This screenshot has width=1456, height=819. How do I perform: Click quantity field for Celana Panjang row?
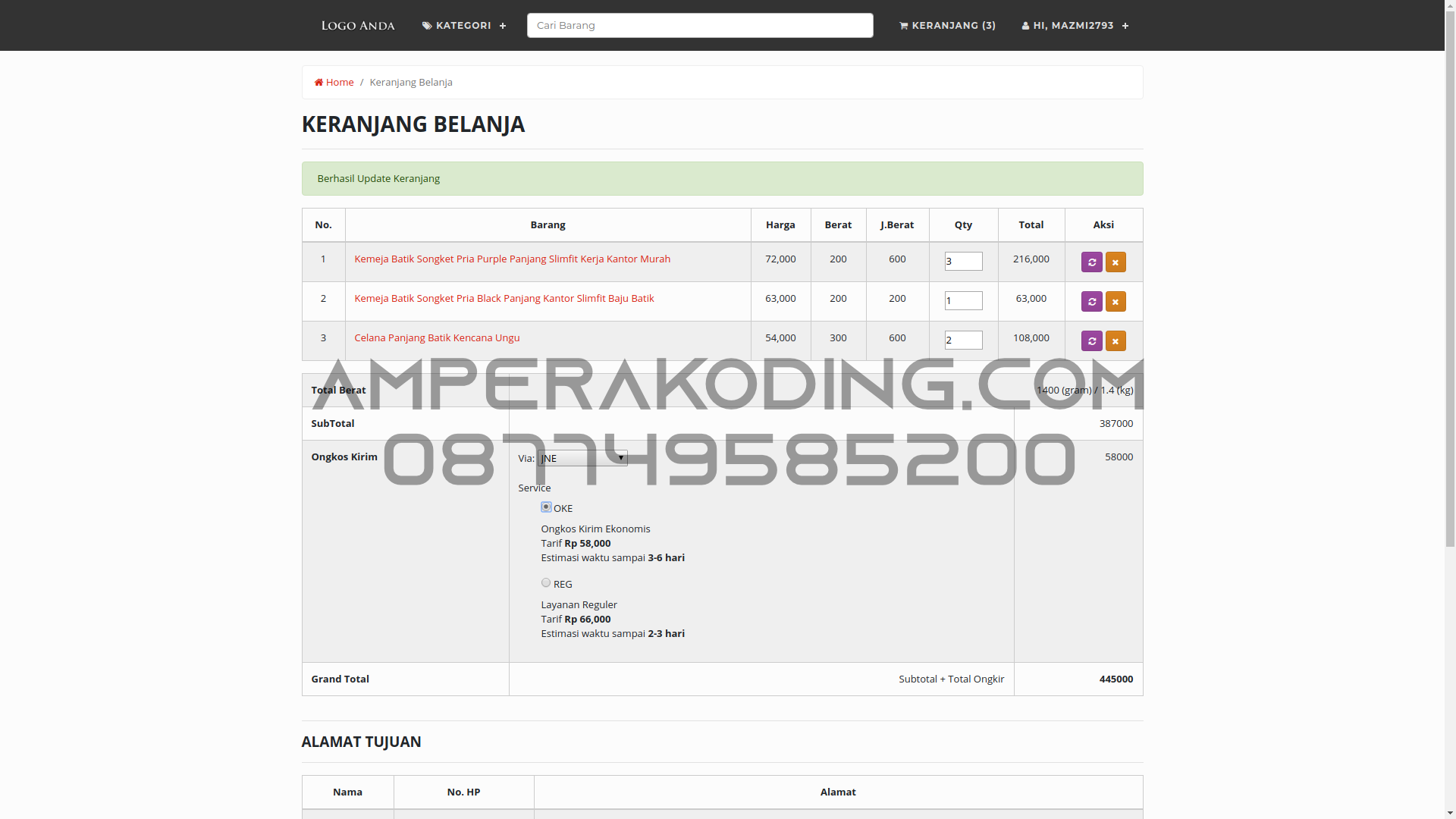(963, 340)
